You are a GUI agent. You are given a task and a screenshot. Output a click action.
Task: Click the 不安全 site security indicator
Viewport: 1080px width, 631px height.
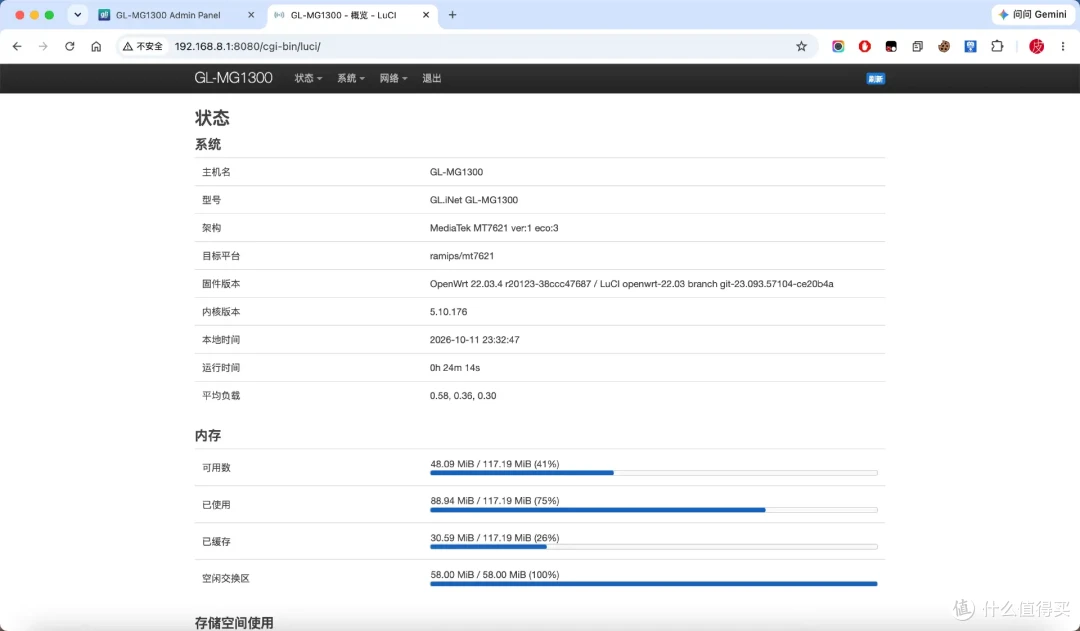point(143,46)
